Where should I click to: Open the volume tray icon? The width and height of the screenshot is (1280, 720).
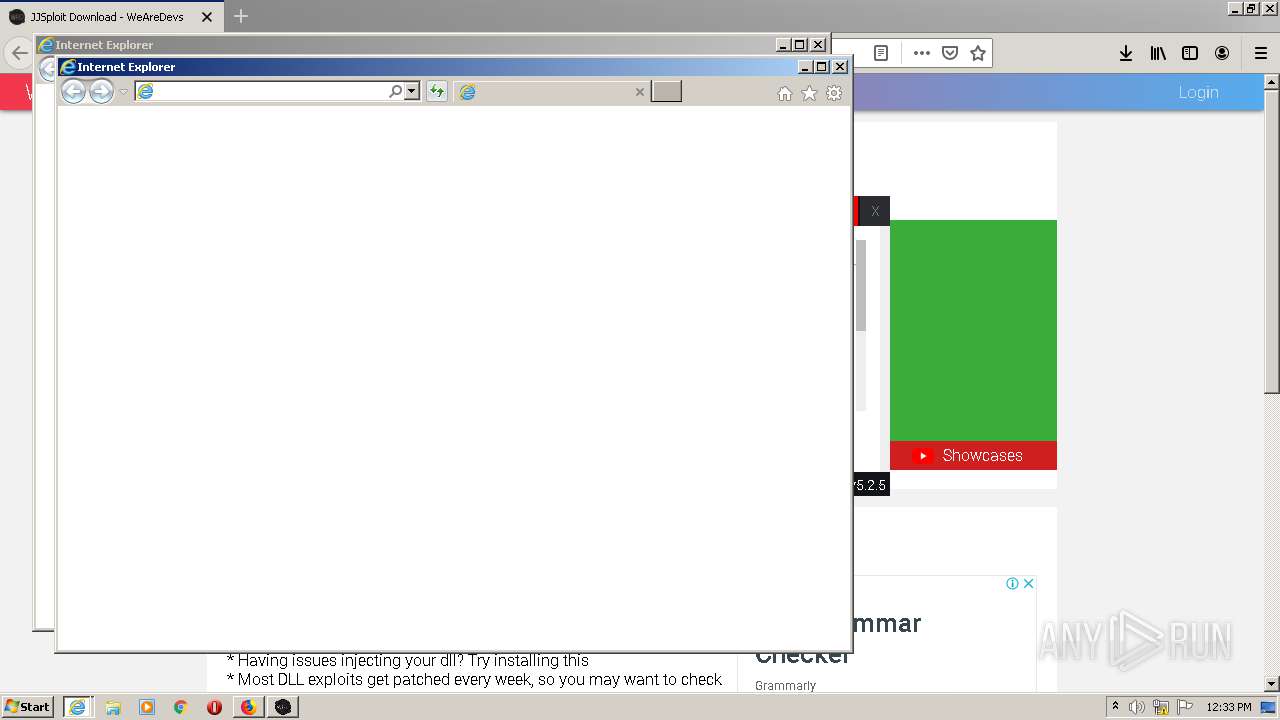(x=1137, y=707)
